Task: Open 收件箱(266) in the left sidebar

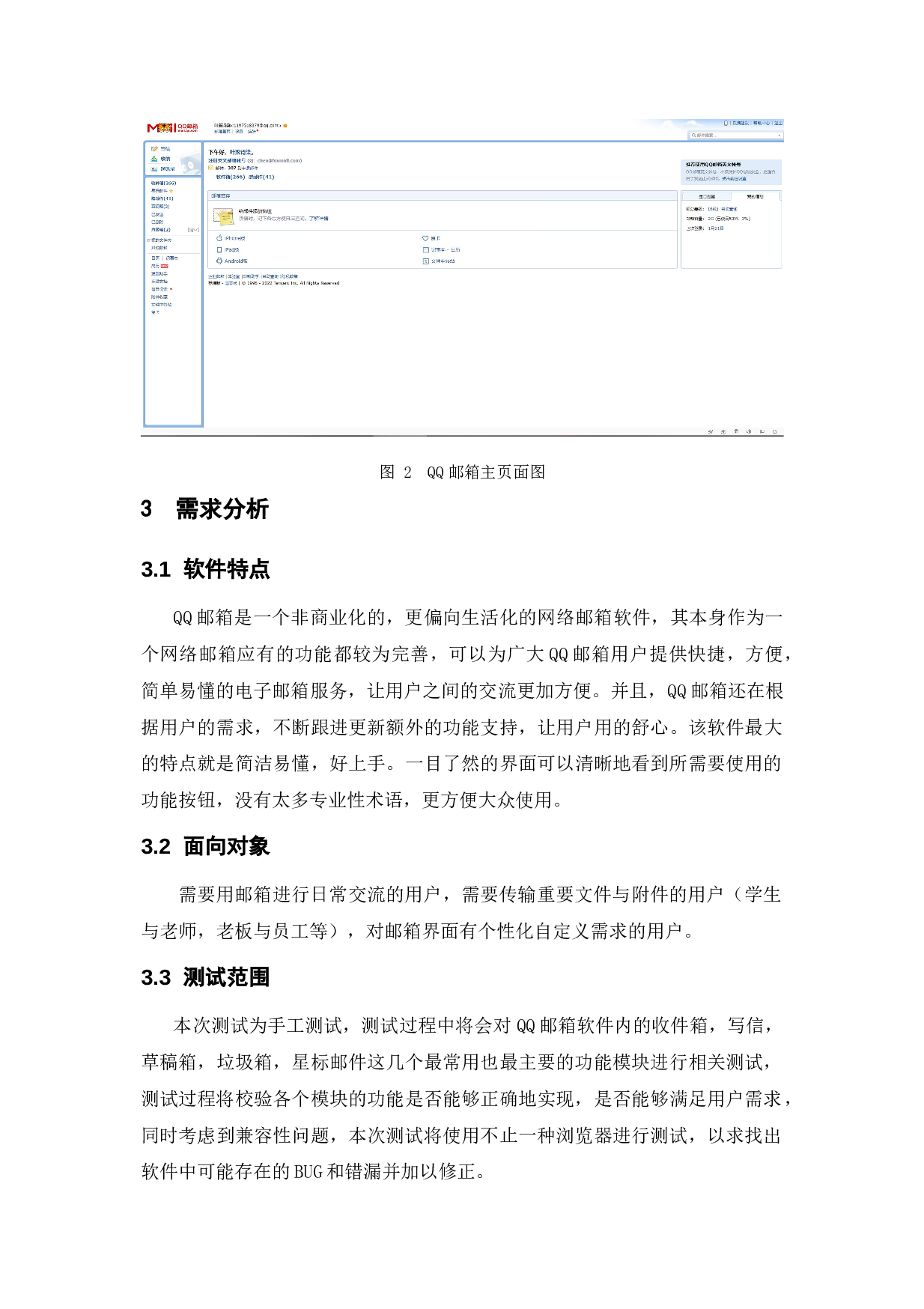Action: [x=163, y=183]
